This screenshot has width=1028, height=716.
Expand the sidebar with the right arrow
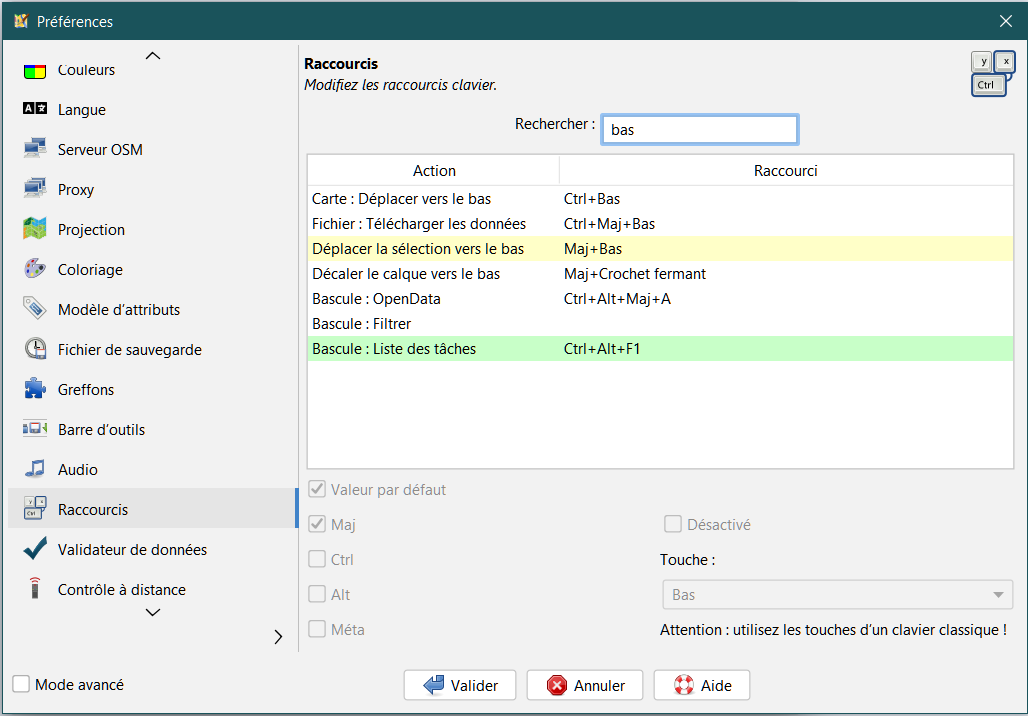pyautogui.click(x=278, y=636)
